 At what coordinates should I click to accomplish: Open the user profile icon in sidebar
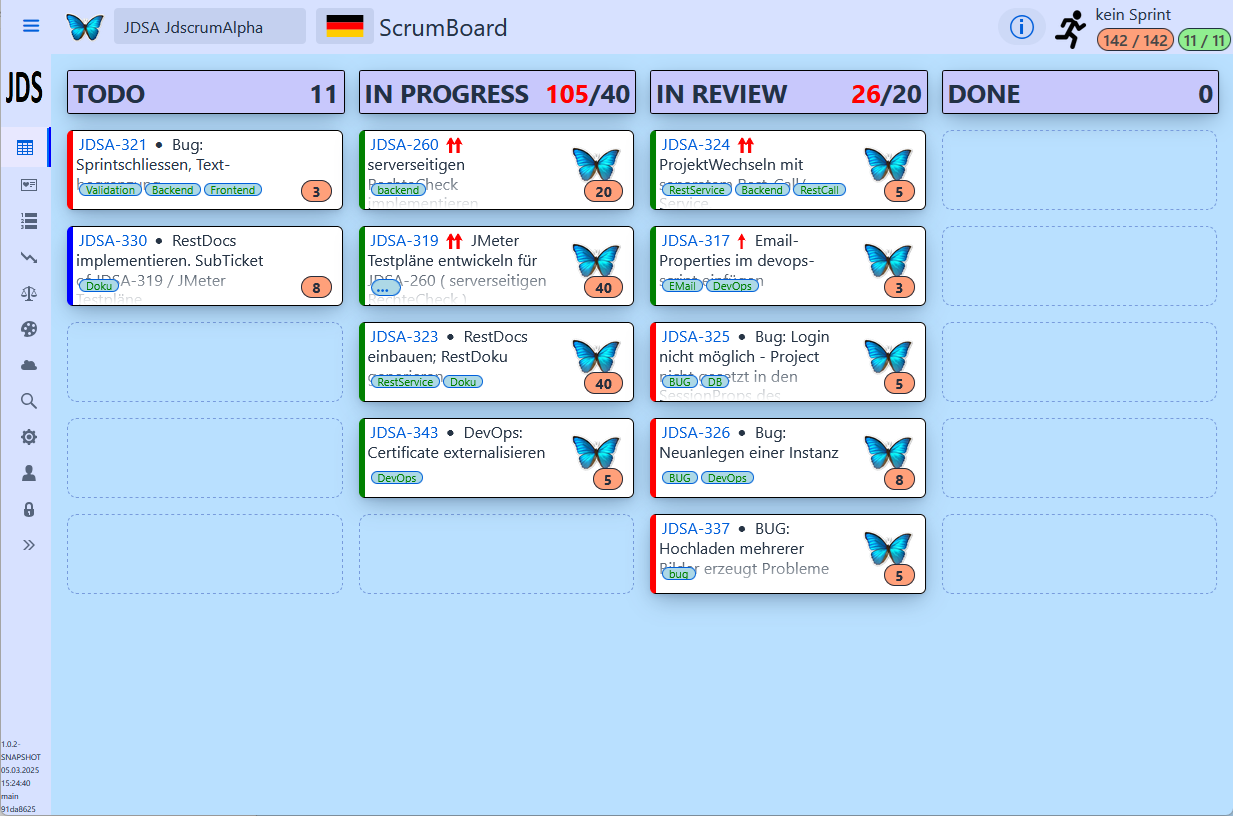click(x=28, y=473)
